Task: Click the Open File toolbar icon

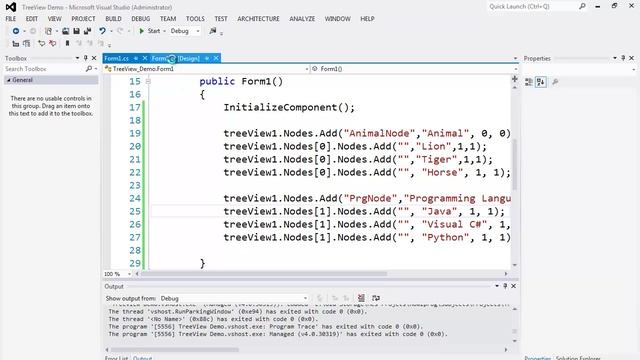Action: point(65,31)
